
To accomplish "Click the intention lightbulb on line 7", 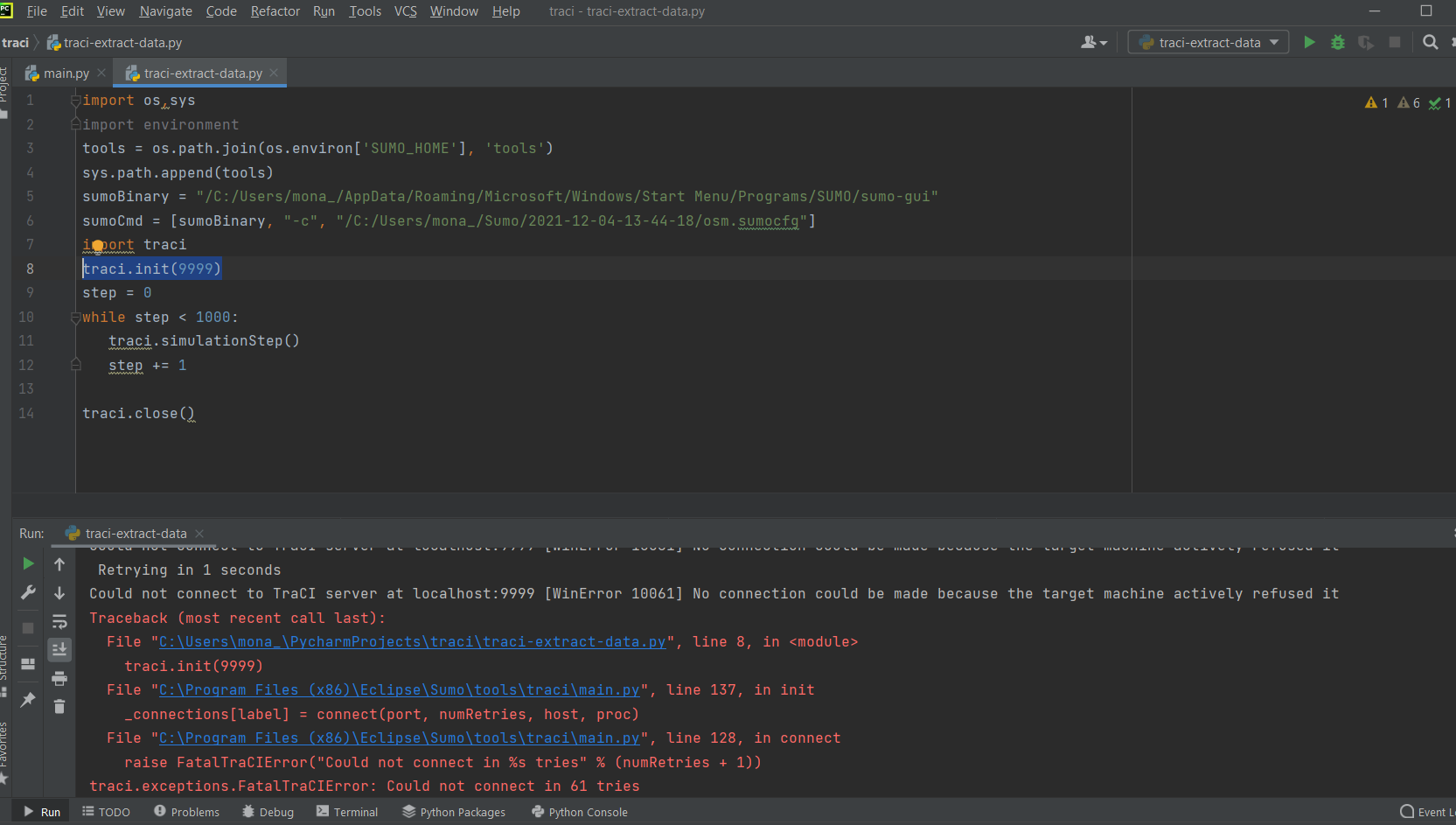I will (x=98, y=246).
